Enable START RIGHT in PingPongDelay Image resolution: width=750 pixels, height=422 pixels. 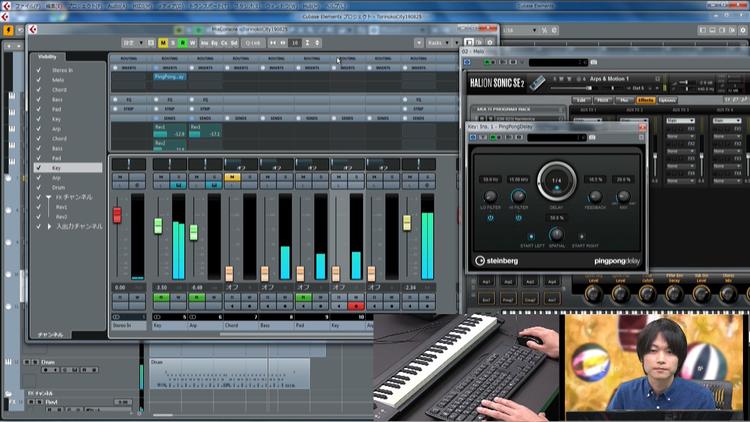(x=582, y=237)
